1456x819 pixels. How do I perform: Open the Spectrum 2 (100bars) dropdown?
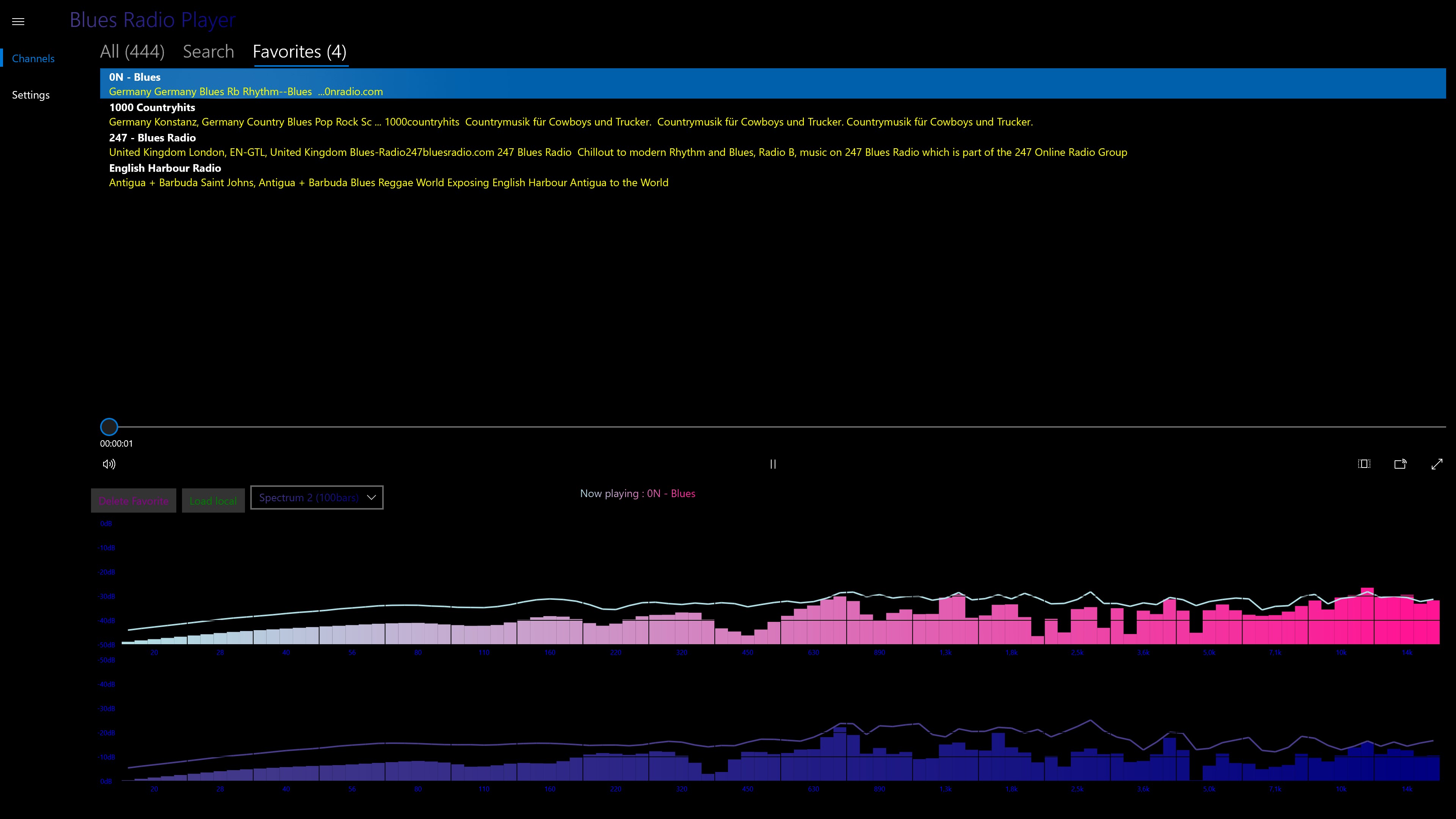[x=309, y=497]
